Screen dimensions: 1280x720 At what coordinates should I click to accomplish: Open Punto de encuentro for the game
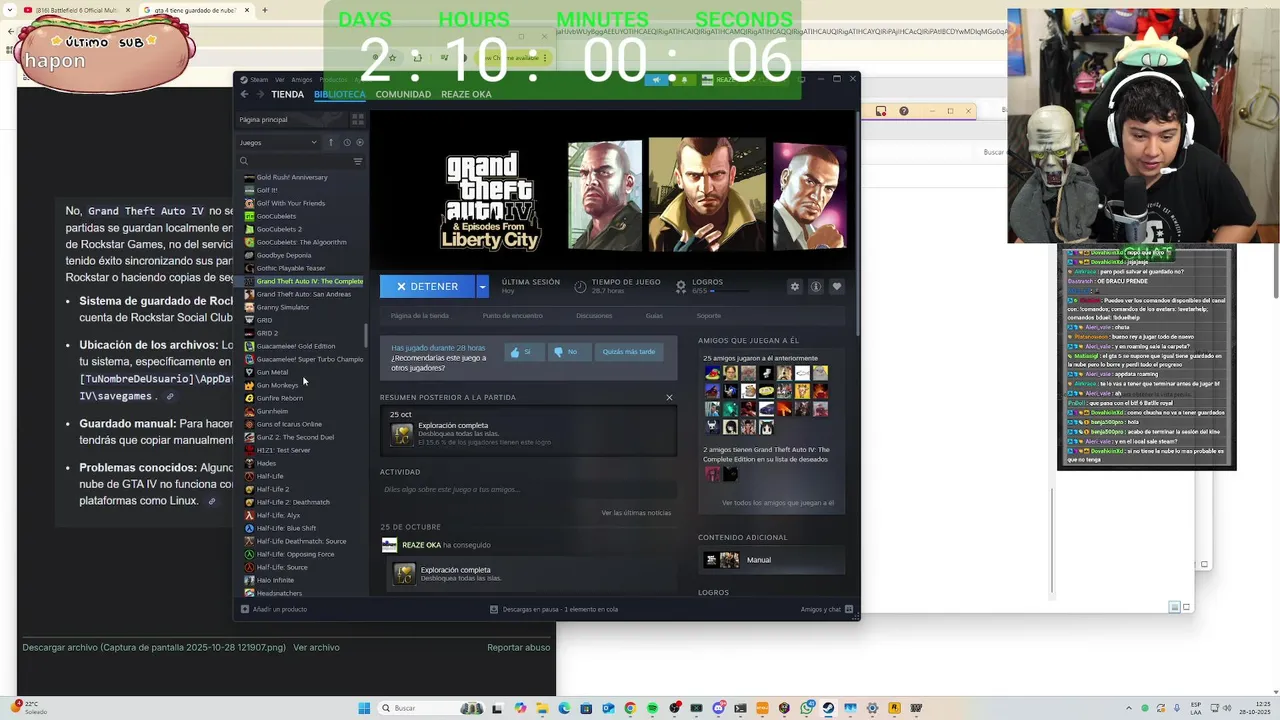(x=512, y=315)
